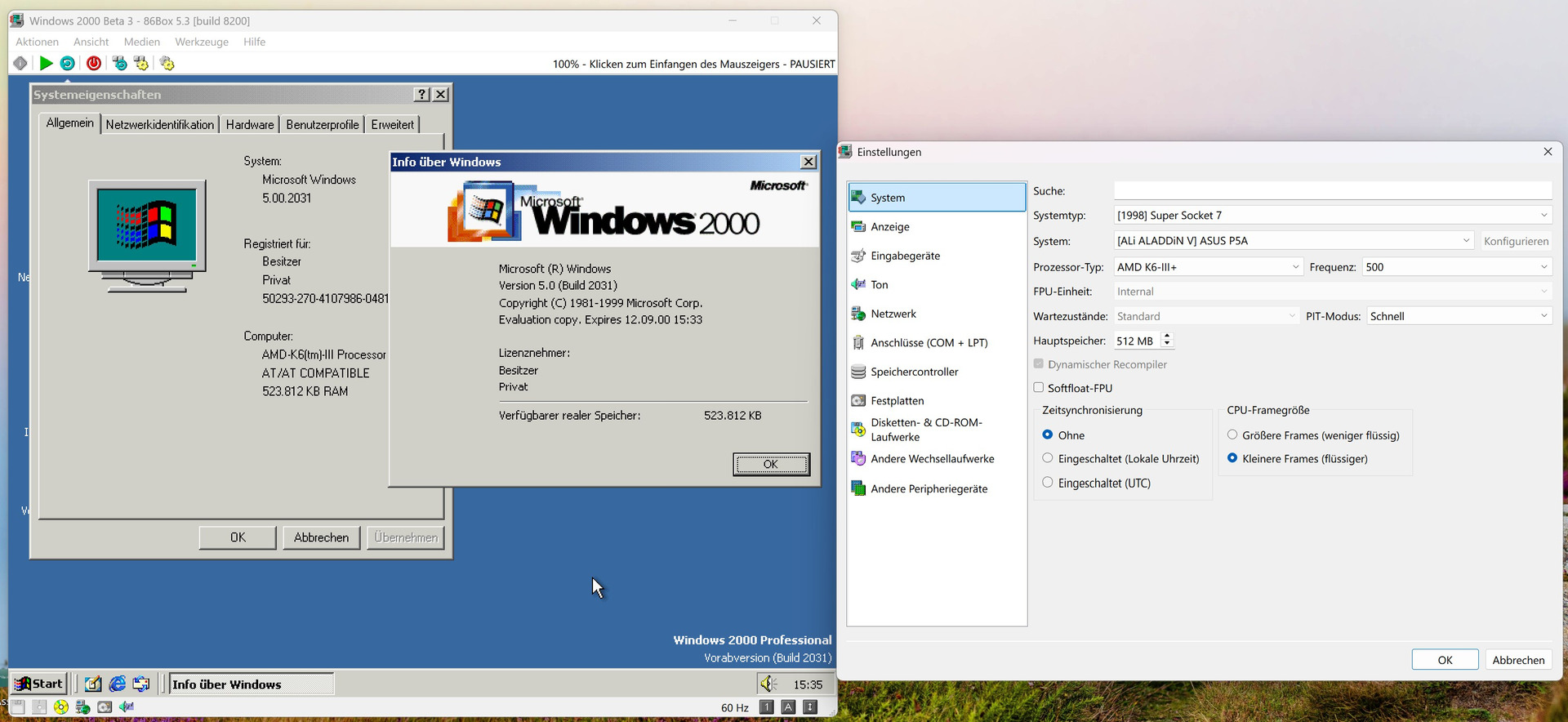Screen dimensions: 1568x722
Task: Select Disketten- & CD-ROM-Laufwerke category
Action: pos(937,430)
